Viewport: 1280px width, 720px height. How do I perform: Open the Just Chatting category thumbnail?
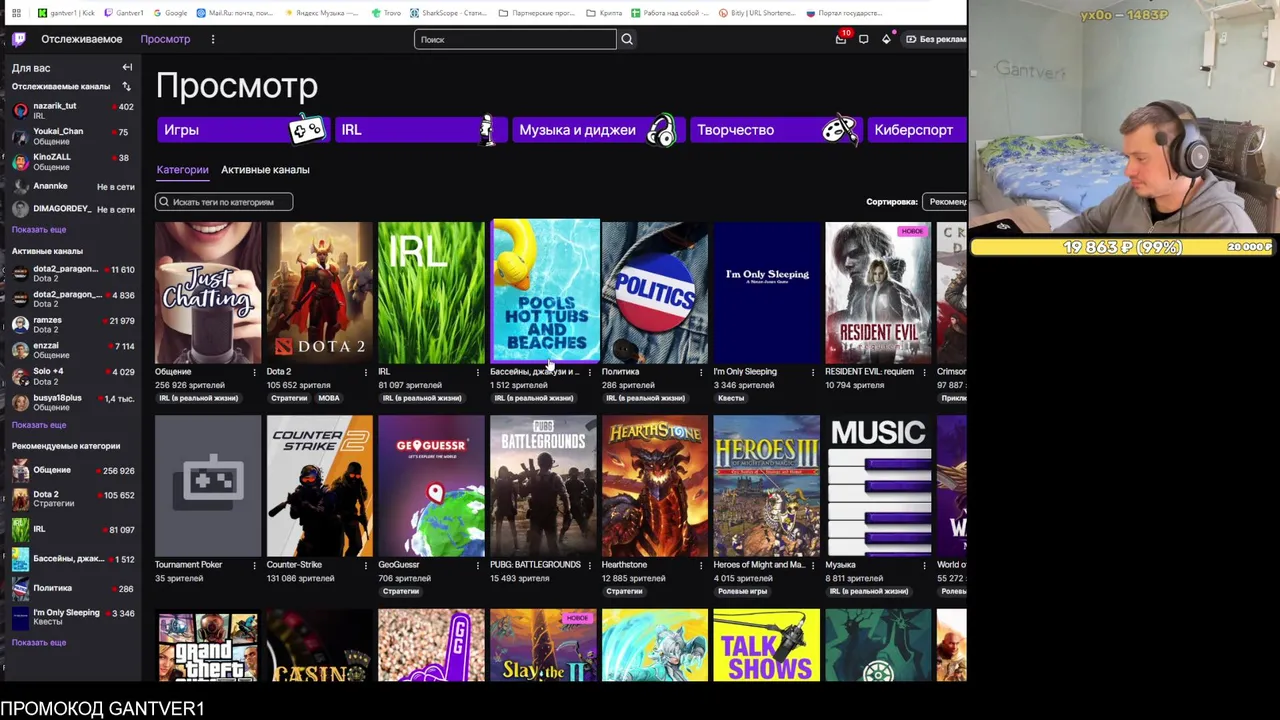click(x=208, y=292)
